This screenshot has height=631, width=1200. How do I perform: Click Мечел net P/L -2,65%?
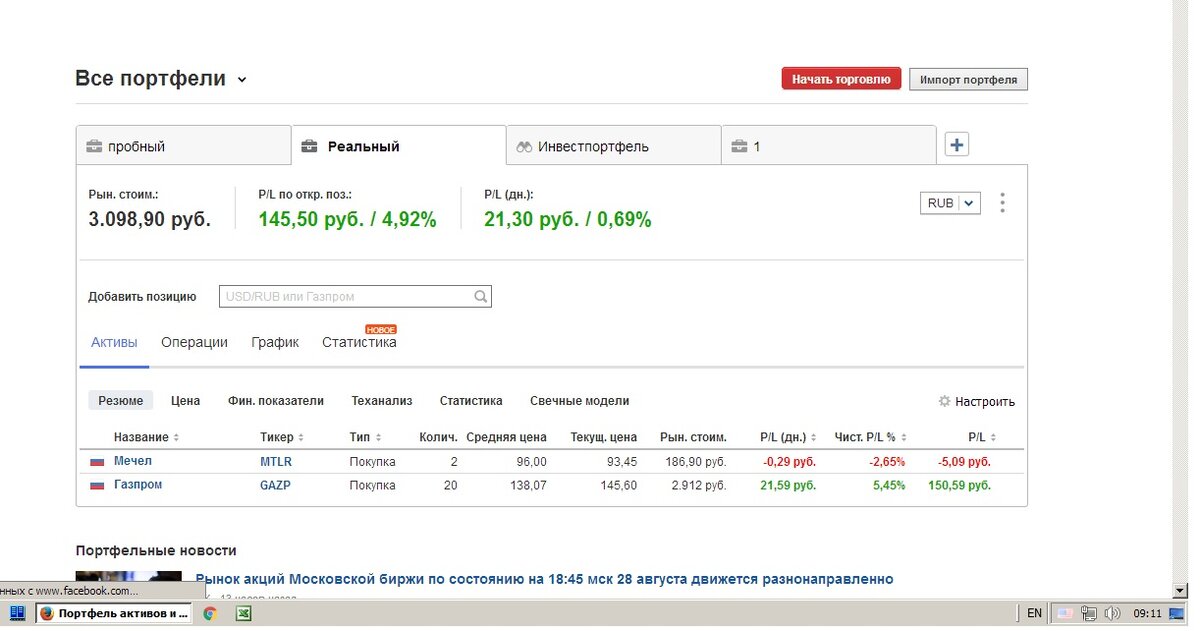point(887,462)
